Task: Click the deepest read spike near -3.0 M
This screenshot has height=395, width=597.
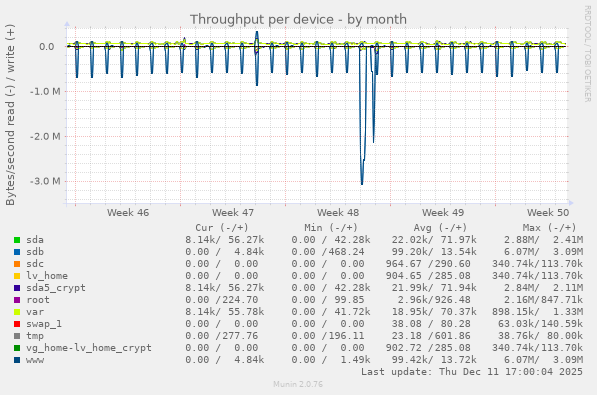Action: (362, 184)
